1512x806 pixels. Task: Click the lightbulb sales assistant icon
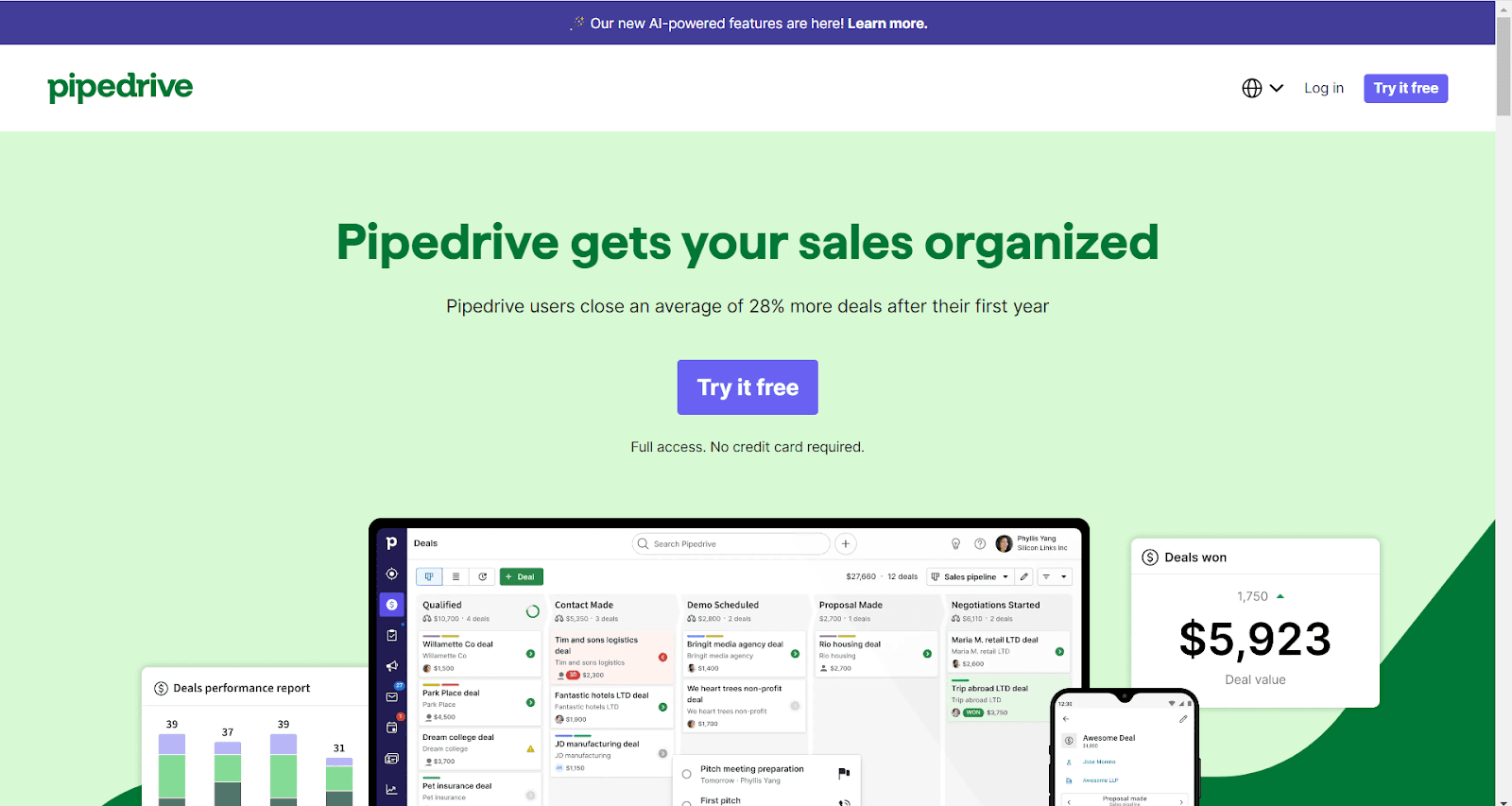[955, 544]
